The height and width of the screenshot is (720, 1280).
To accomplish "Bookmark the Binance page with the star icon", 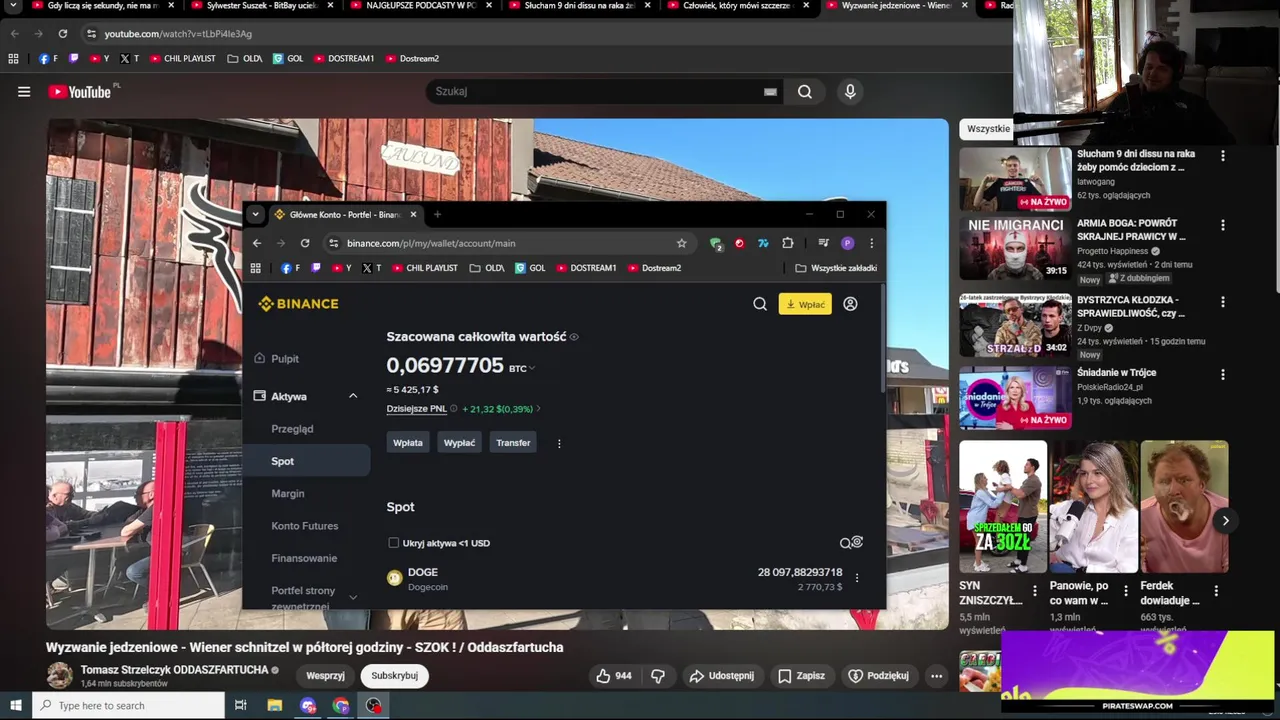I will 682,243.
